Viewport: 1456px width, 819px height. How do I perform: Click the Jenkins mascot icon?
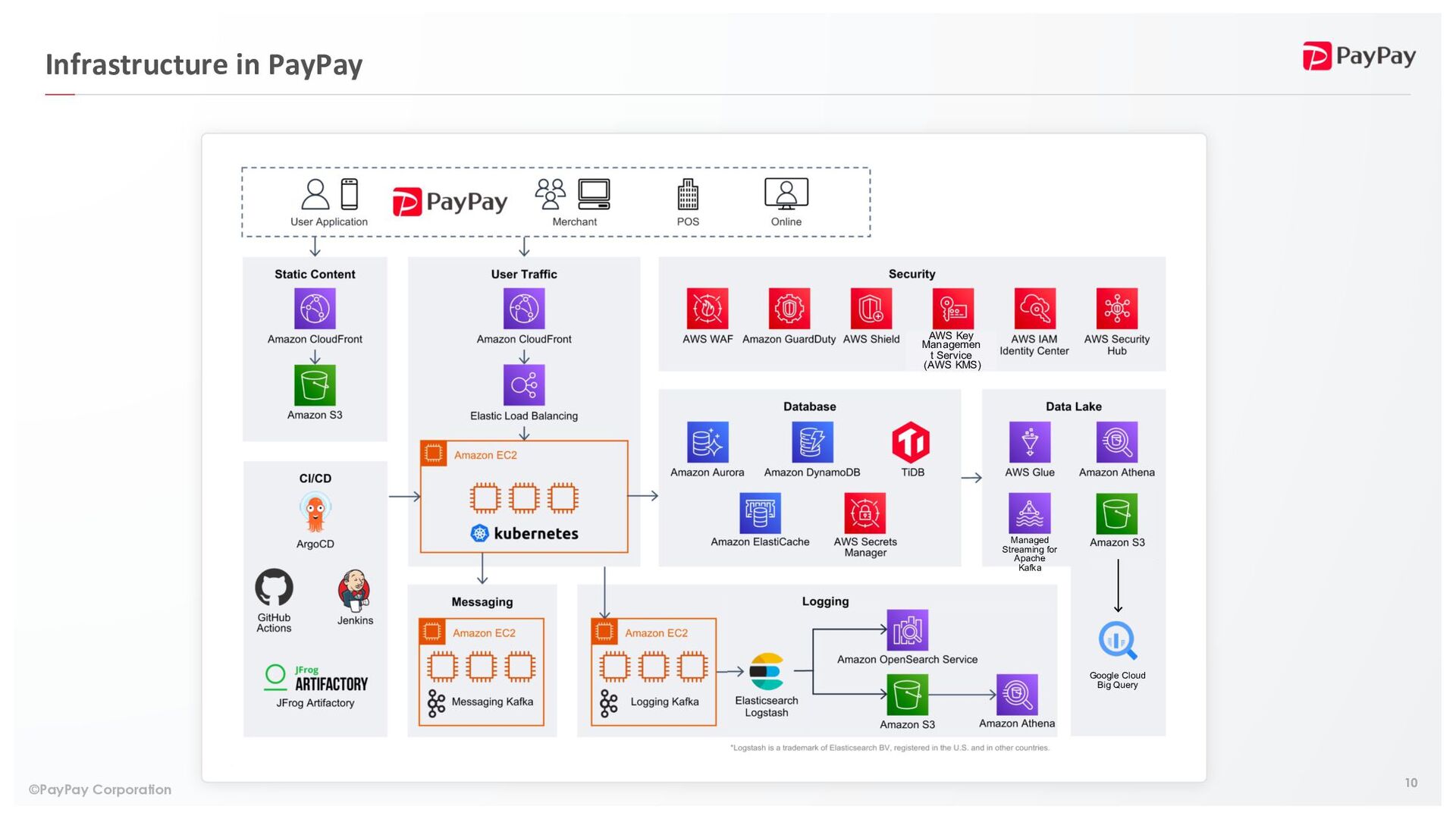pos(354,590)
